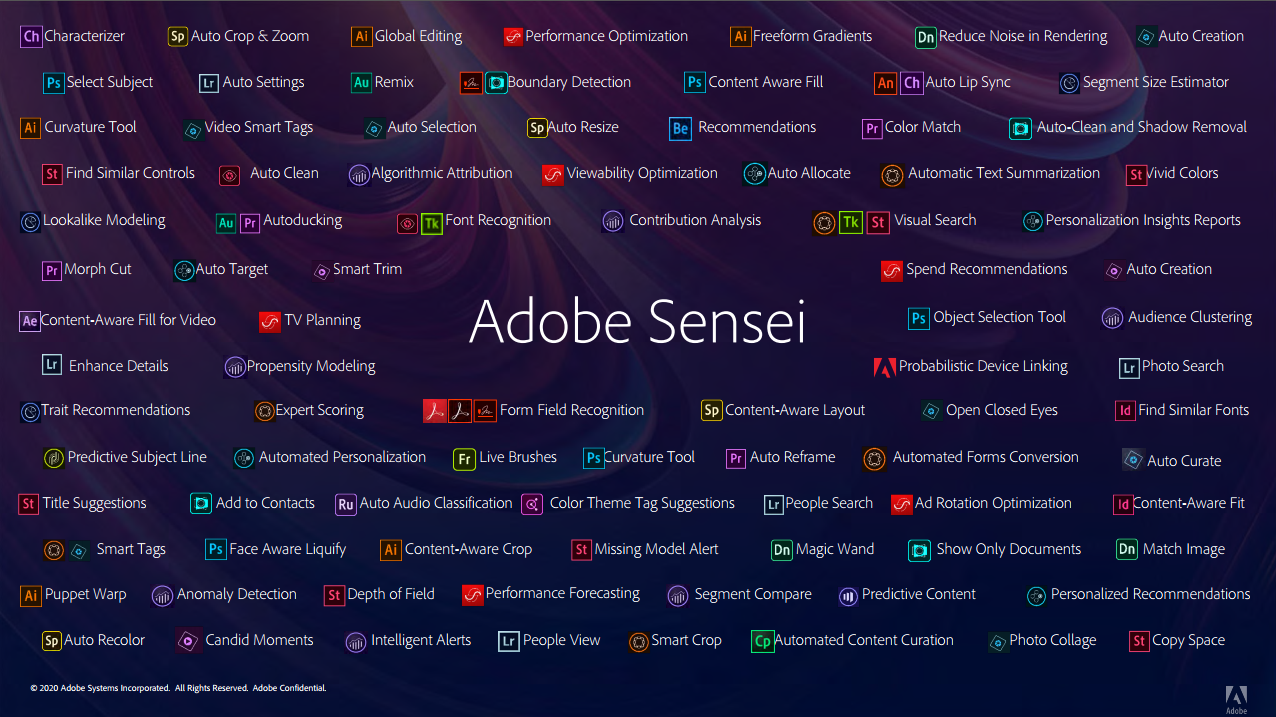Click the Character Animator icon beside Characterizer
The width and height of the screenshot is (1276, 717).
(x=31, y=37)
